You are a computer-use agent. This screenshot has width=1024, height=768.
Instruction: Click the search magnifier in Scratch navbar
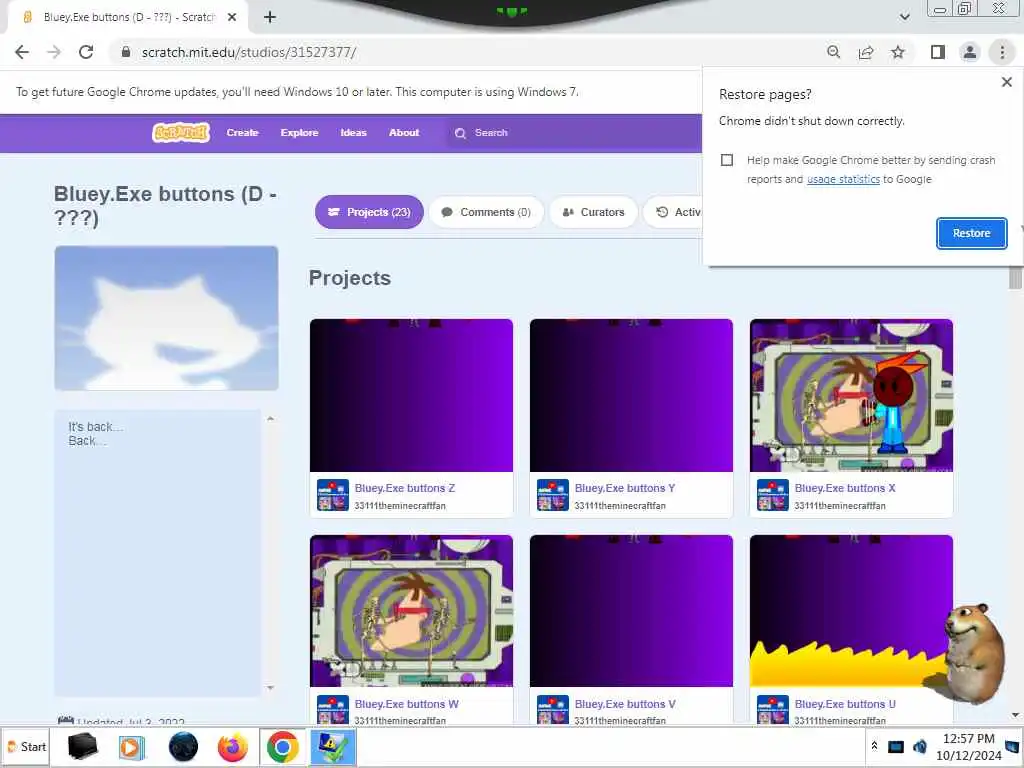(x=460, y=133)
